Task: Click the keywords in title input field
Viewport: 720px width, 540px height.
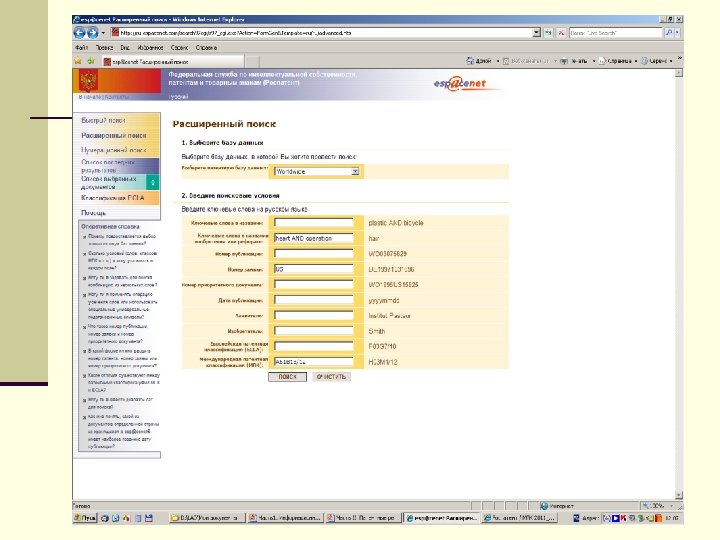Action: click(x=314, y=223)
